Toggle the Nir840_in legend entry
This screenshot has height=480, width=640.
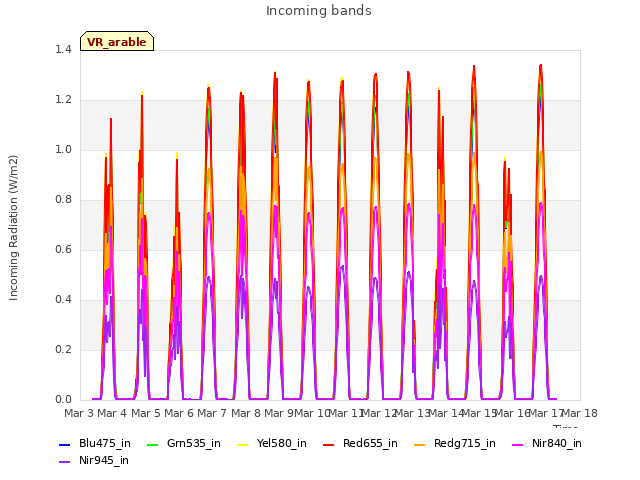[547, 443]
